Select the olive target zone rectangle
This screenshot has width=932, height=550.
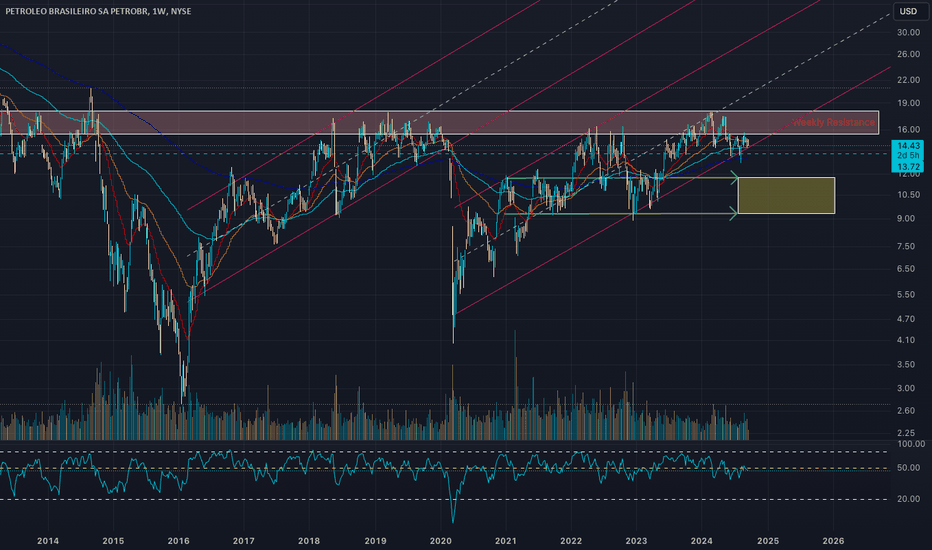coord(786,196)
